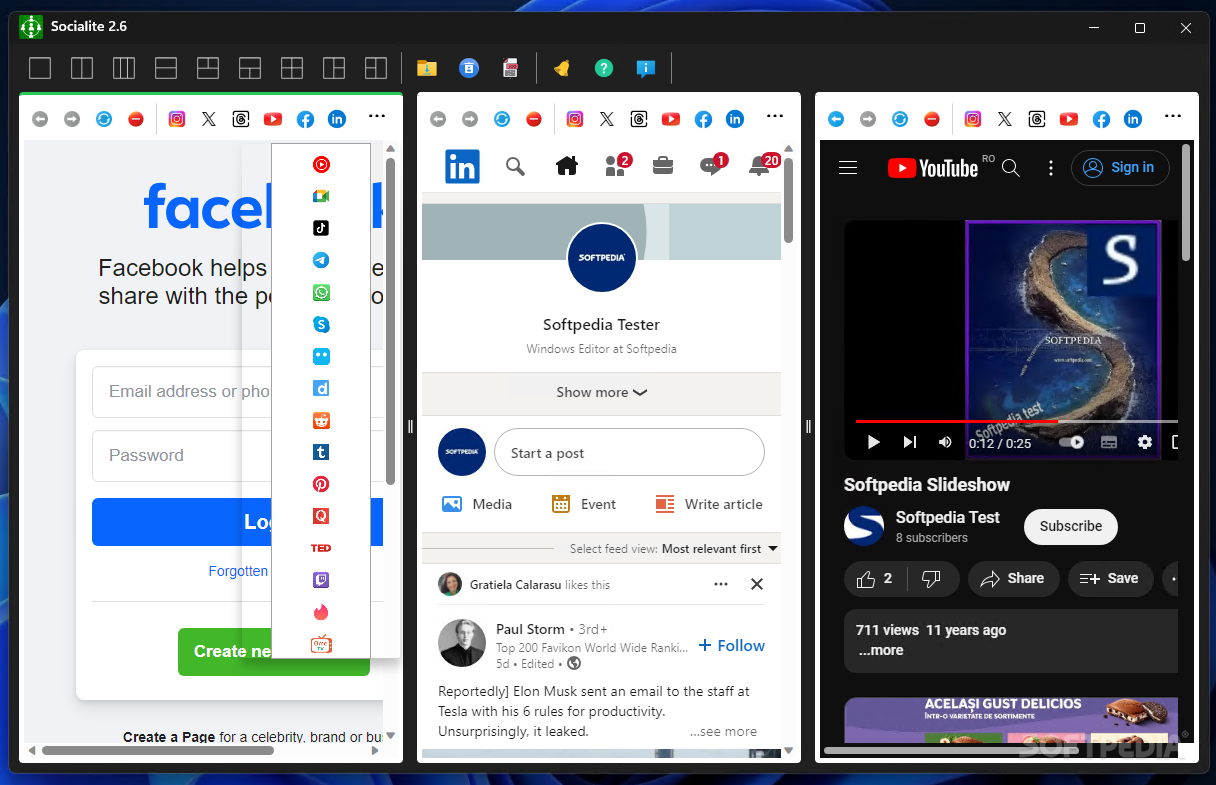The width and height of the screenshot is (1216, 785).
Task: Choose TED from the more-sites list
Action: pyautogui.click(x=321, y=548)
